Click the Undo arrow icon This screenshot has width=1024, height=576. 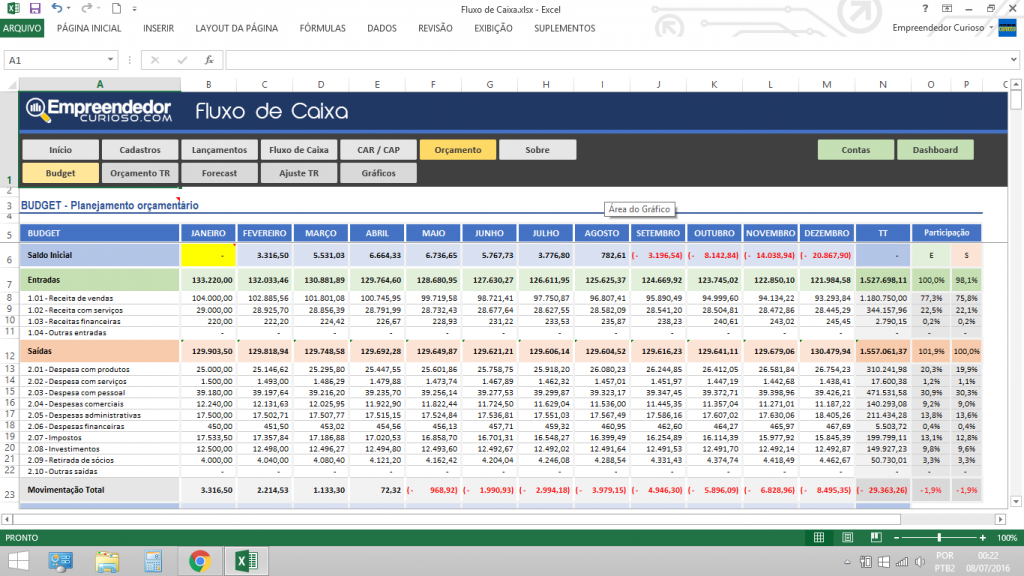[57, 9]
